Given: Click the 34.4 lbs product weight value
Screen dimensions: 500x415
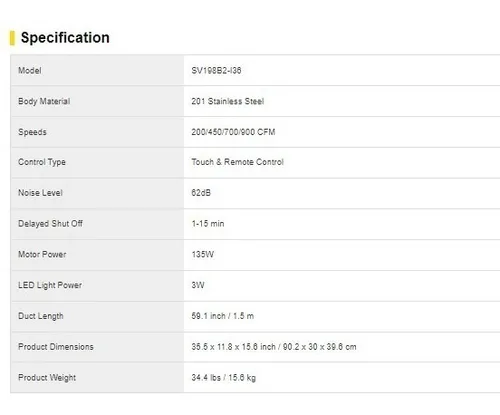Looking at the screenshot, I should pyautogui.click(x=224, y=378).
